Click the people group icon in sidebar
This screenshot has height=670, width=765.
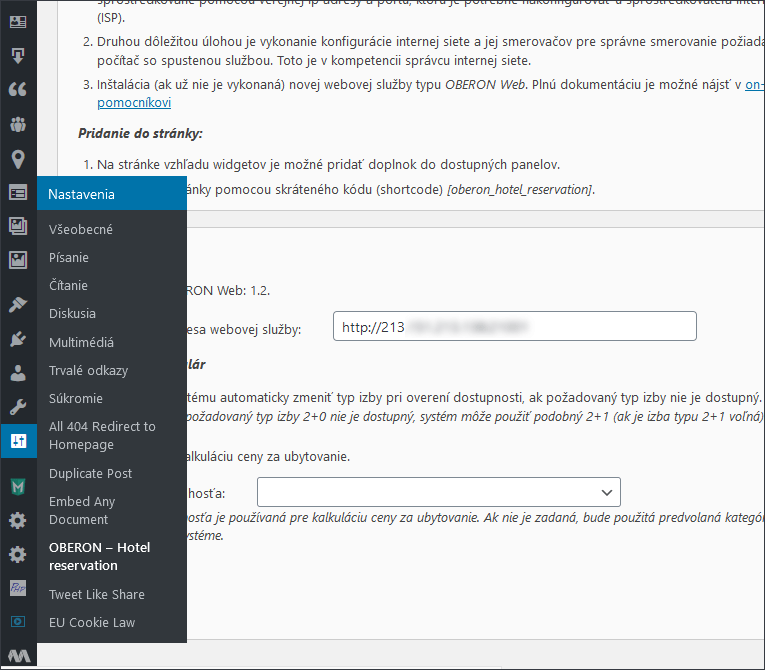[x=18, y=124]
